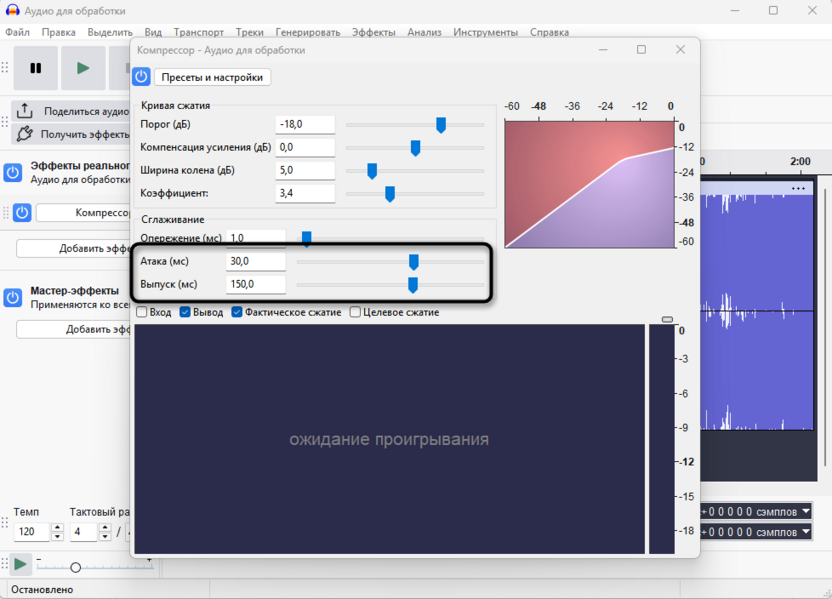Minimize the Compressor dialog

click(603, 49)
